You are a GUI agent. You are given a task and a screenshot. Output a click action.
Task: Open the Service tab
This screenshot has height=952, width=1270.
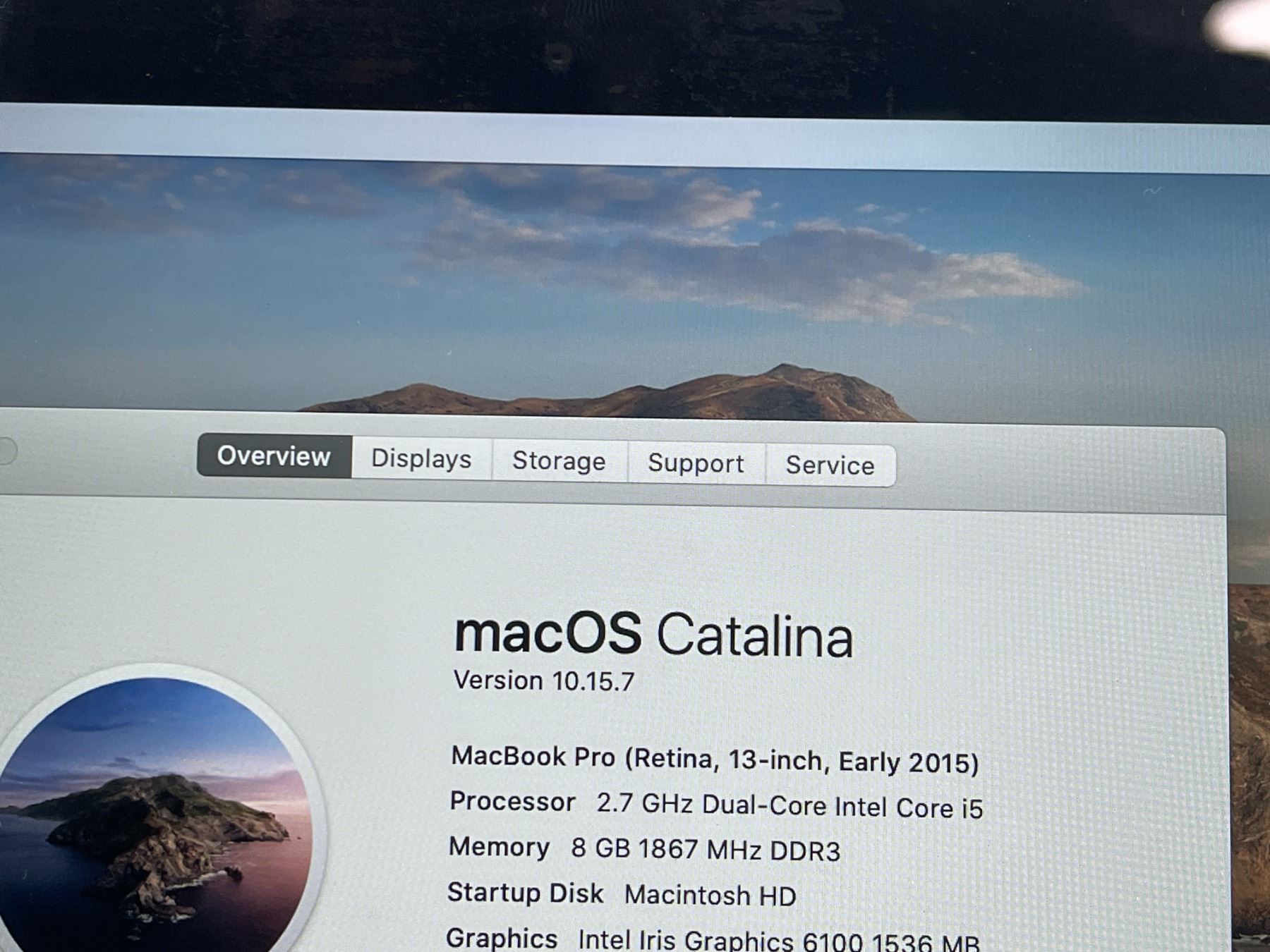tap(830, 465)
